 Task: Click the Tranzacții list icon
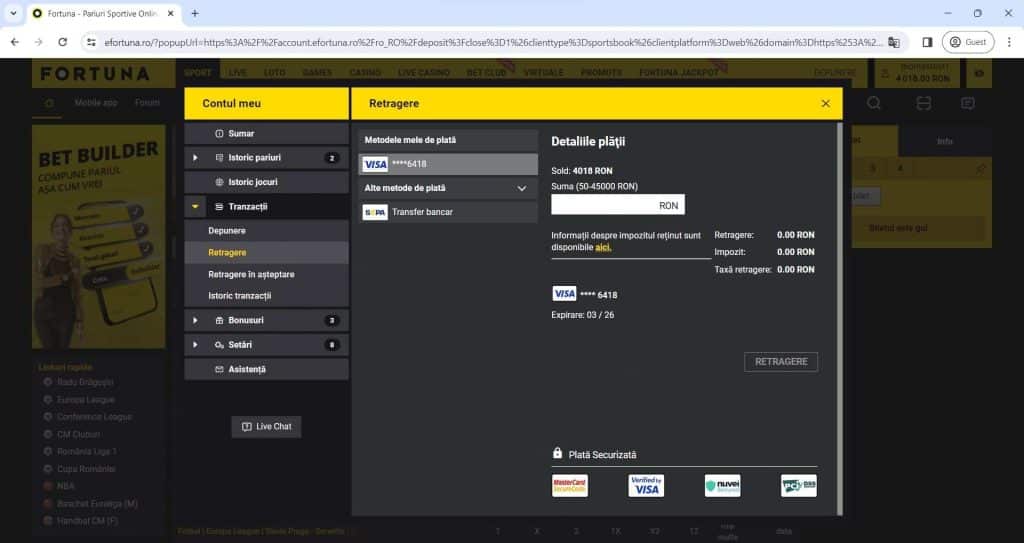tap(219, 206)
